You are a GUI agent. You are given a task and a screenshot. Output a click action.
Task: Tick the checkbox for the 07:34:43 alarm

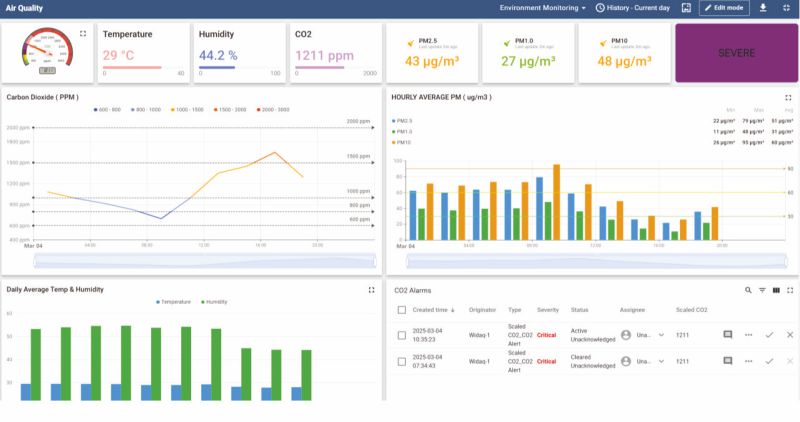click(x=402, y=361)
